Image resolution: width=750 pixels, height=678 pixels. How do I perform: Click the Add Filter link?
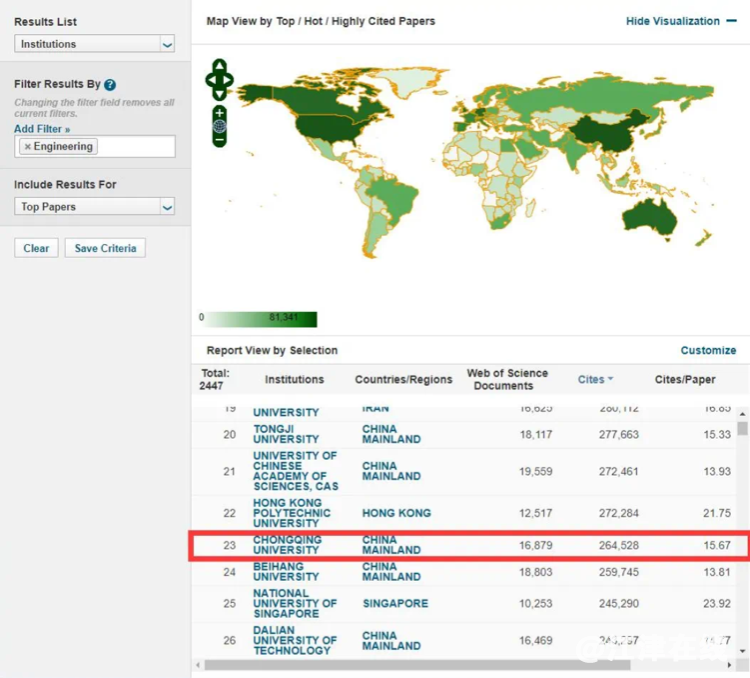point(42,129)
